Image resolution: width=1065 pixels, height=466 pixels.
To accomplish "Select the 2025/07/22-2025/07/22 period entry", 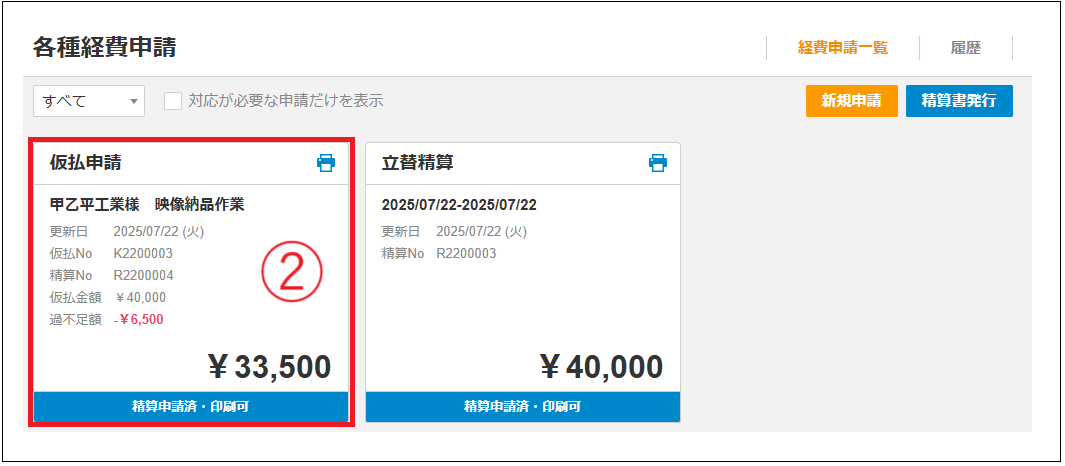I will (459, 205).
